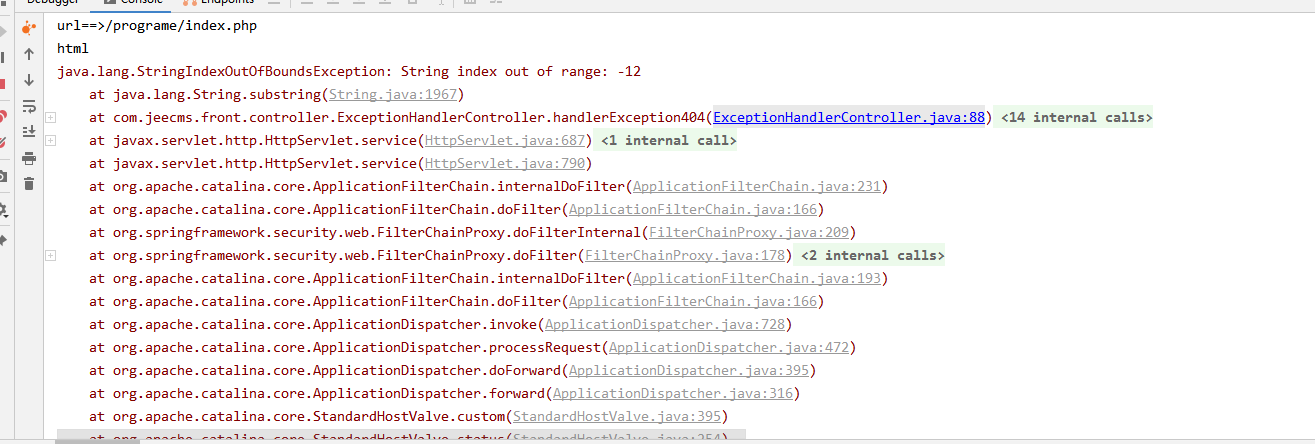
Task: Open FilterChainProxy.java:209 link
Action: (749, 233)
